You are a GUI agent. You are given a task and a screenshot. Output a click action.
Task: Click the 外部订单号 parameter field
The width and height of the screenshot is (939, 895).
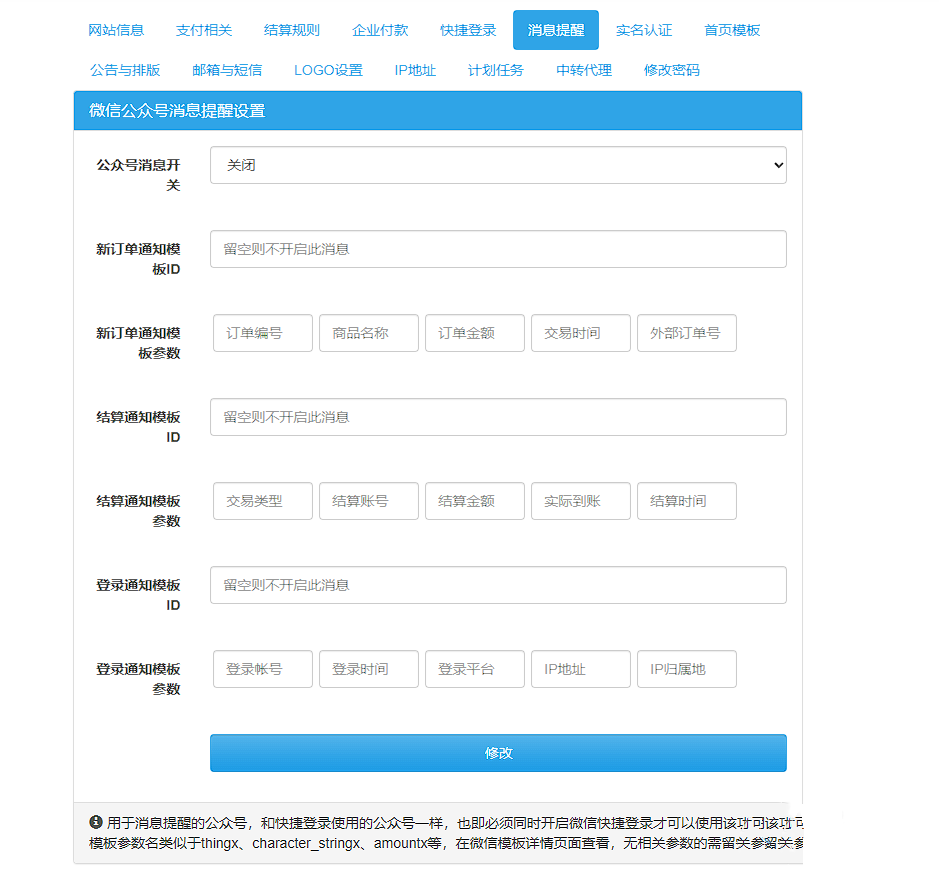(687, 333)
